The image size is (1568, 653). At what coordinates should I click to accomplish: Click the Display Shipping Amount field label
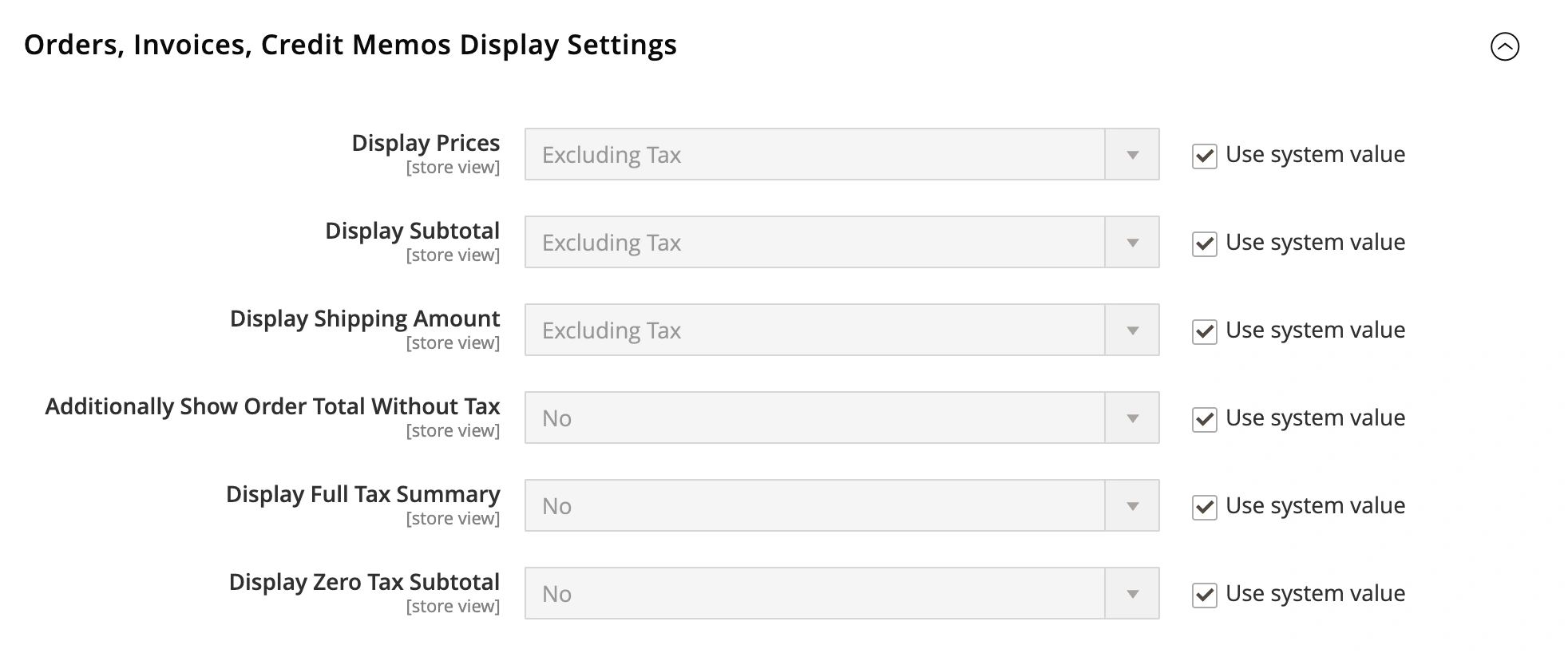click(365, 319)
